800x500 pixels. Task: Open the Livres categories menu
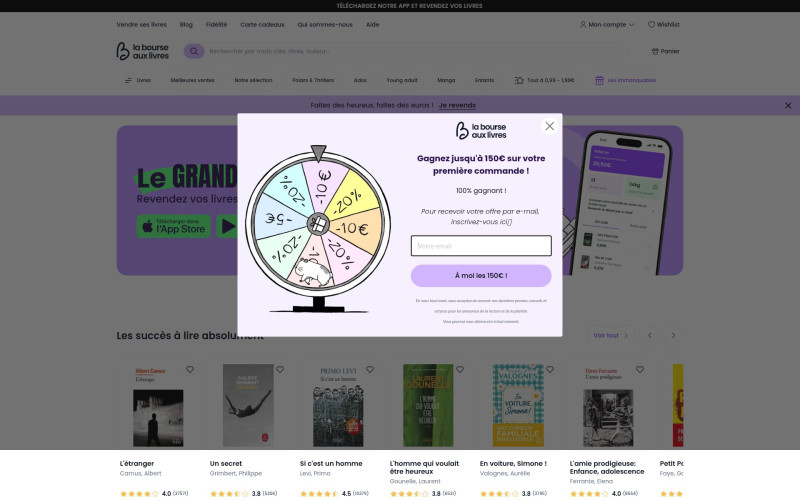[138, 81]
